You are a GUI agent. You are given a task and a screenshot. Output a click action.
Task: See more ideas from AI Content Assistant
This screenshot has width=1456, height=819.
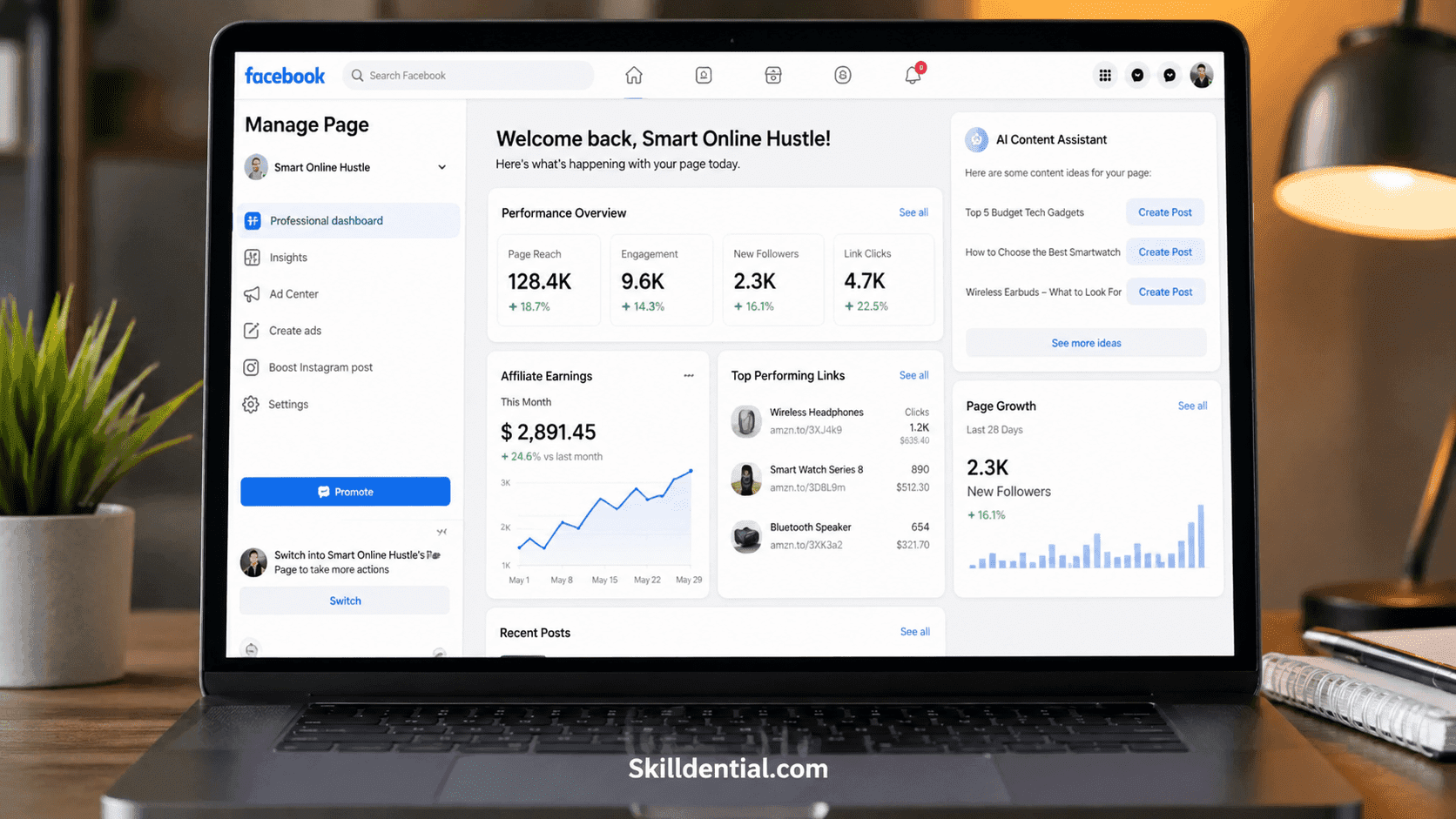point(1085,343)
